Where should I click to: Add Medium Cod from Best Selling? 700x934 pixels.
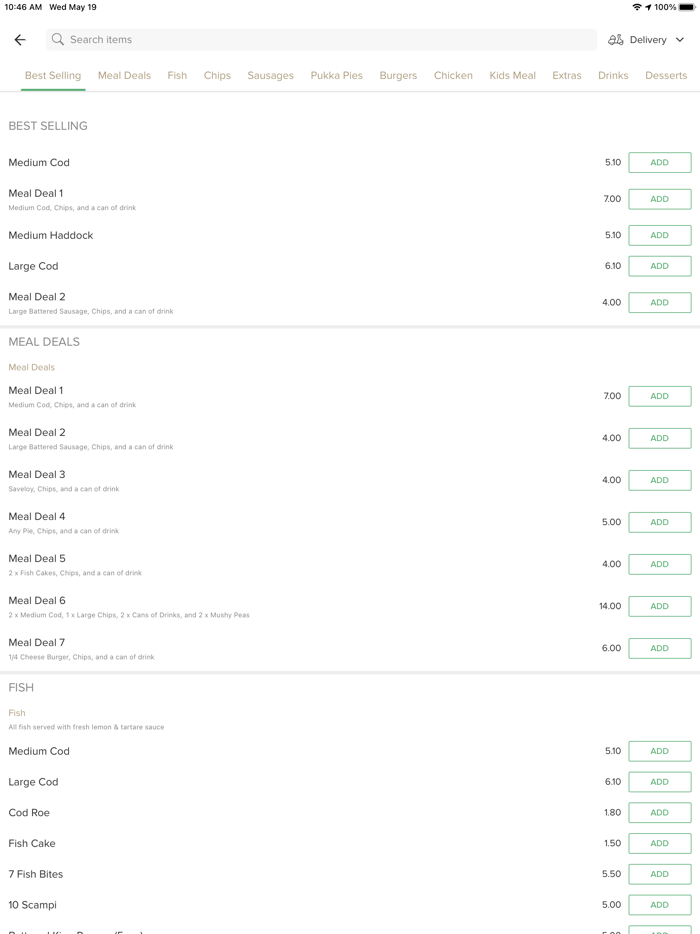[659, 163]
